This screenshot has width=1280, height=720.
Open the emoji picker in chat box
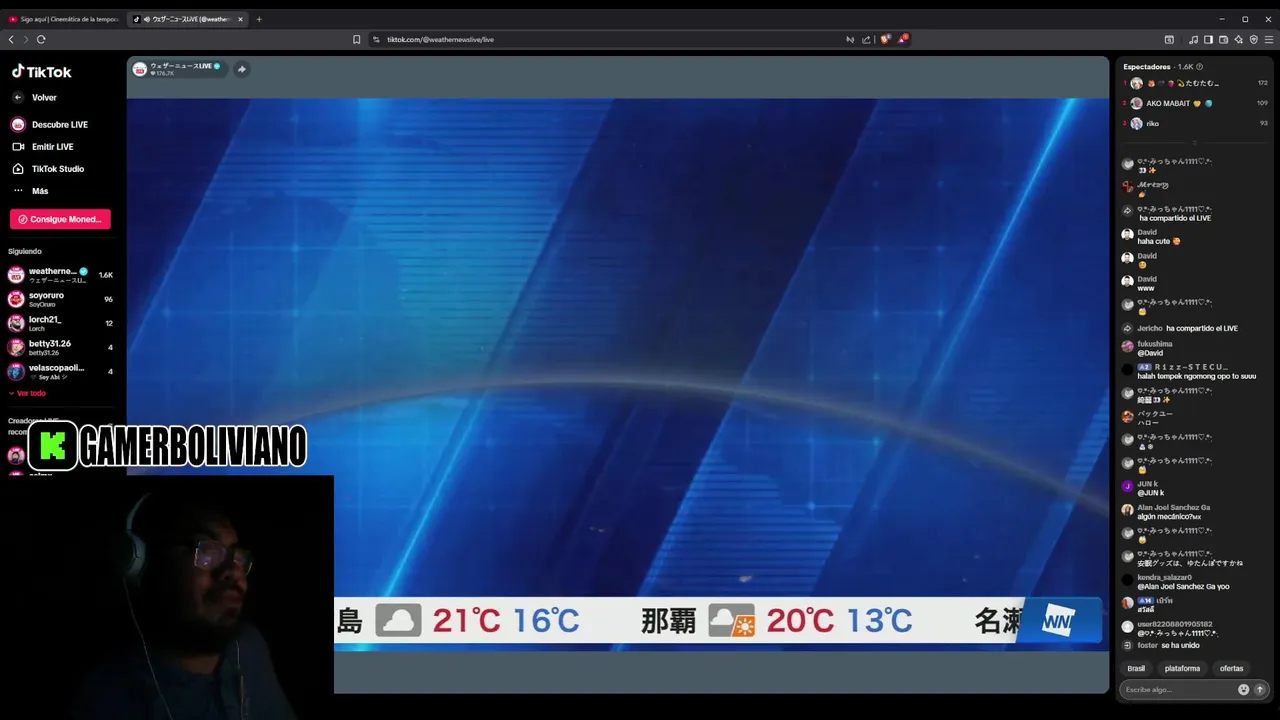coord(1243,689)
